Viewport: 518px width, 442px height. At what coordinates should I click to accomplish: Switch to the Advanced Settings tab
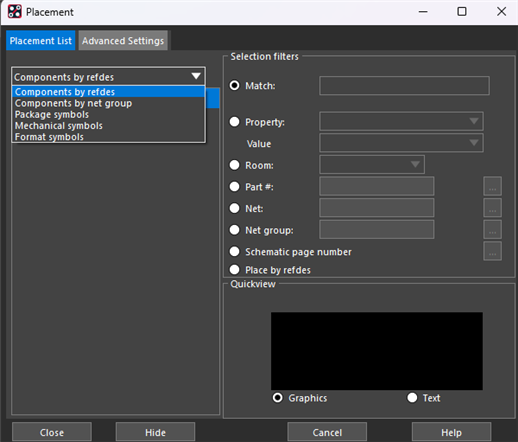coord(123,41)
